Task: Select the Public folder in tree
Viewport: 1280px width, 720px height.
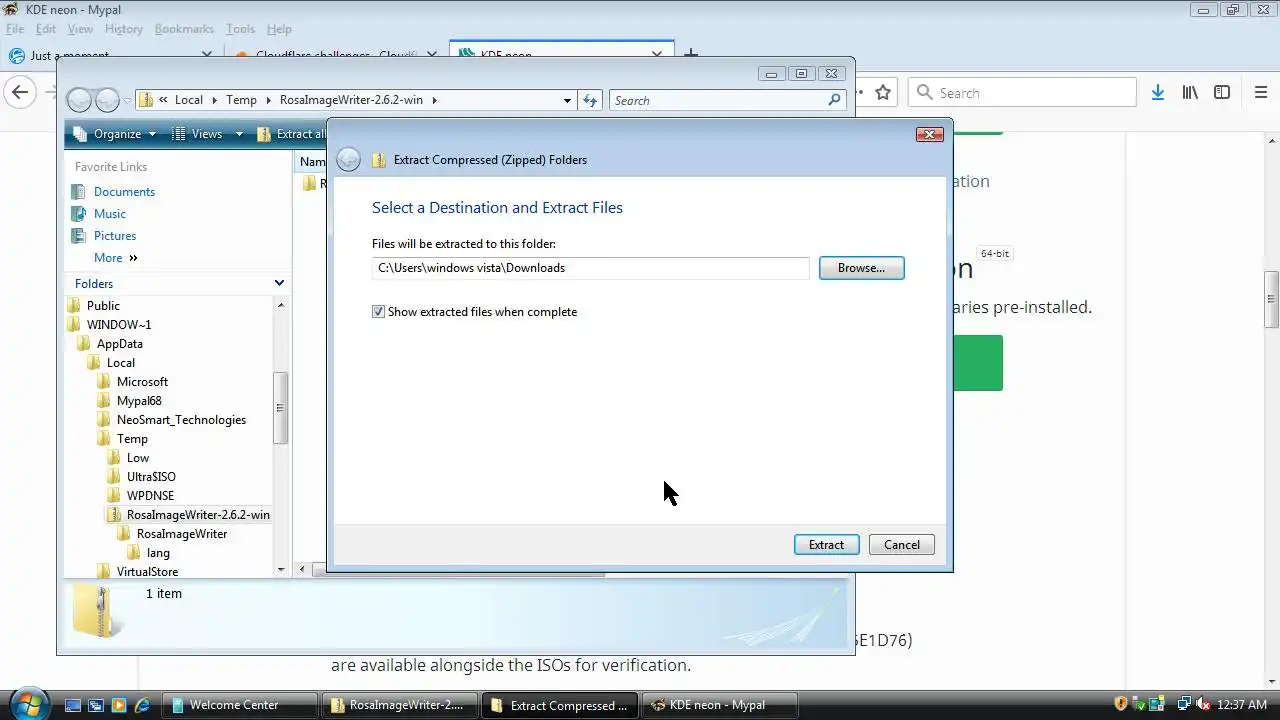Action: (x=103, y=306)
